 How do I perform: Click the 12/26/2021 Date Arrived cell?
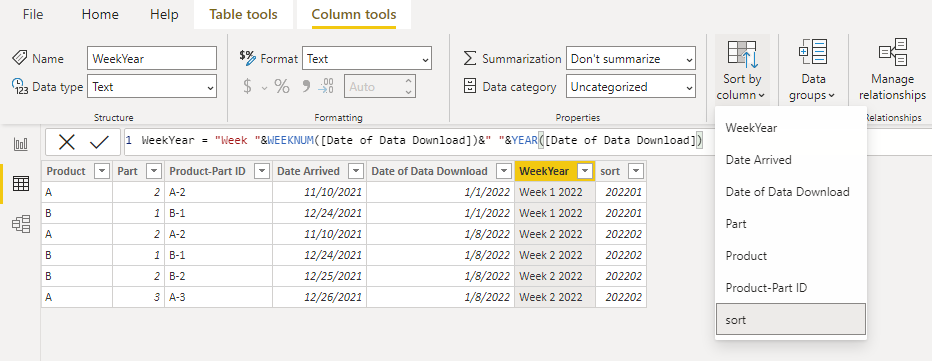319,297
